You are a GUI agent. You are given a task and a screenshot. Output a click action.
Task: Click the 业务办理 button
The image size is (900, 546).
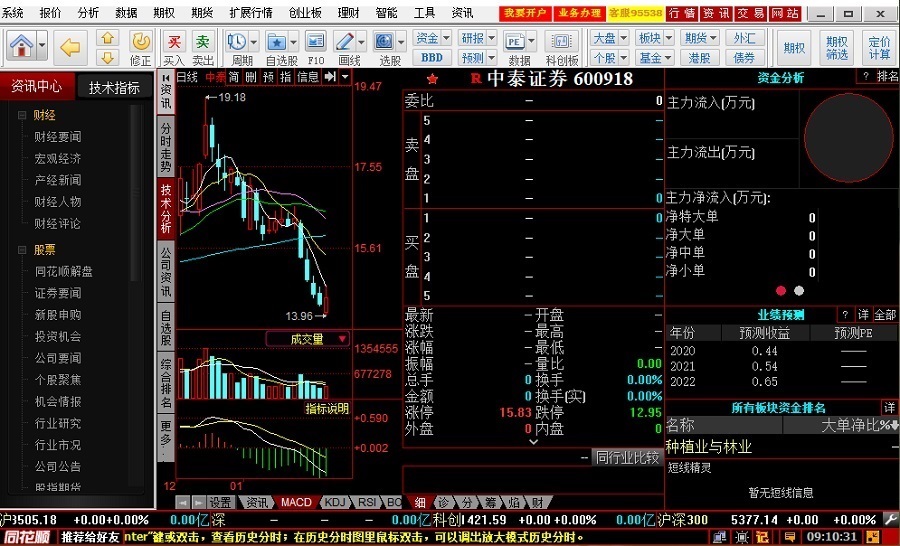(580, 13)
